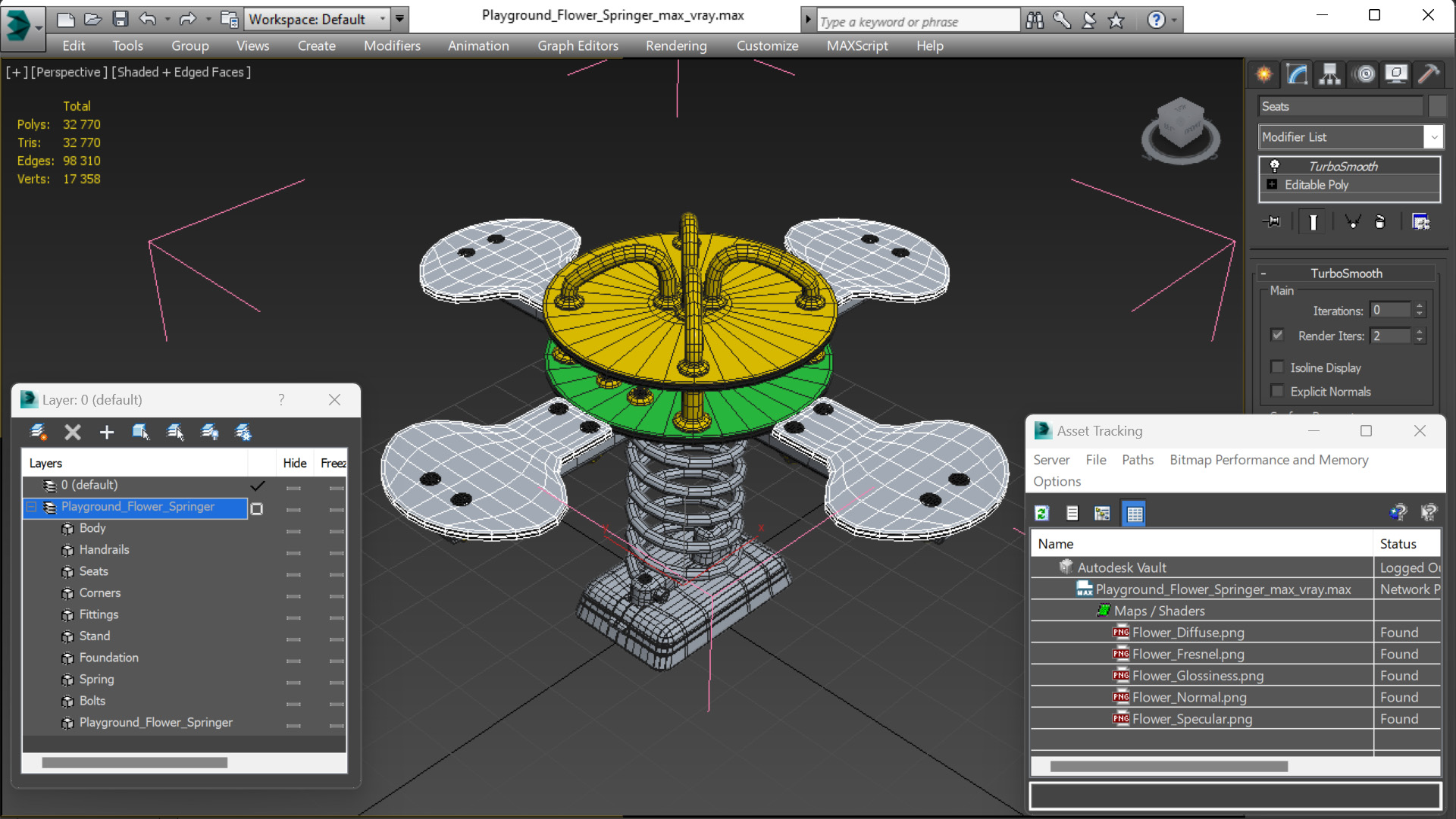
Task: Enable Explicit Normals checkbox
Action: point(1277,392)
